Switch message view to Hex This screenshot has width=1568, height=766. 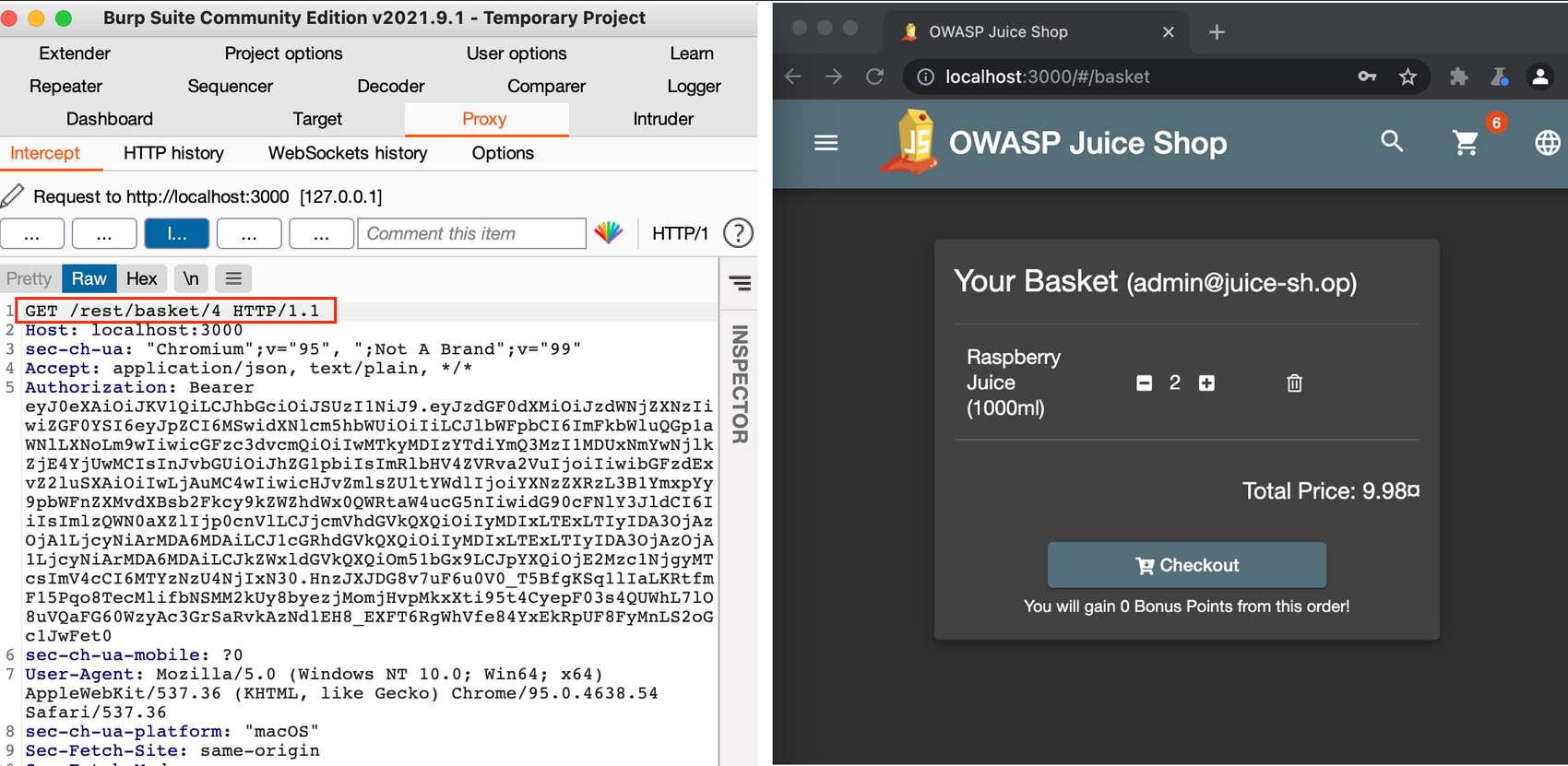(141, 278)
